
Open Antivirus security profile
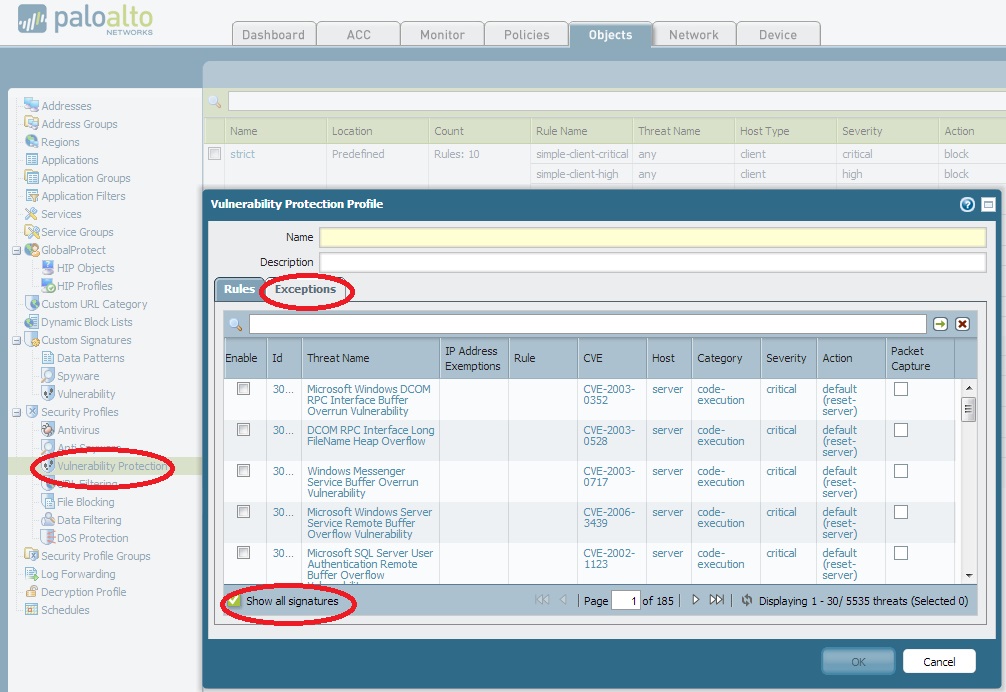[x=78, y=430]
